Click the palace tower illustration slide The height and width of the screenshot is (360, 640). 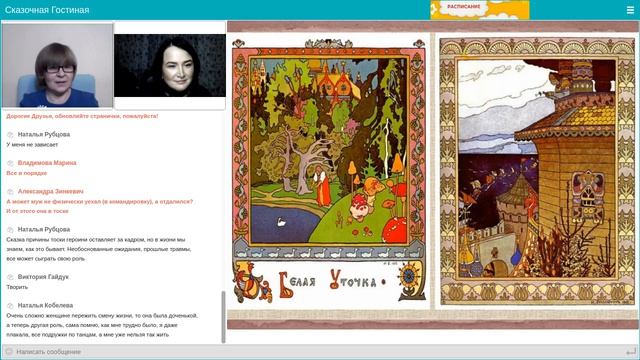click(x=537, y=171)
